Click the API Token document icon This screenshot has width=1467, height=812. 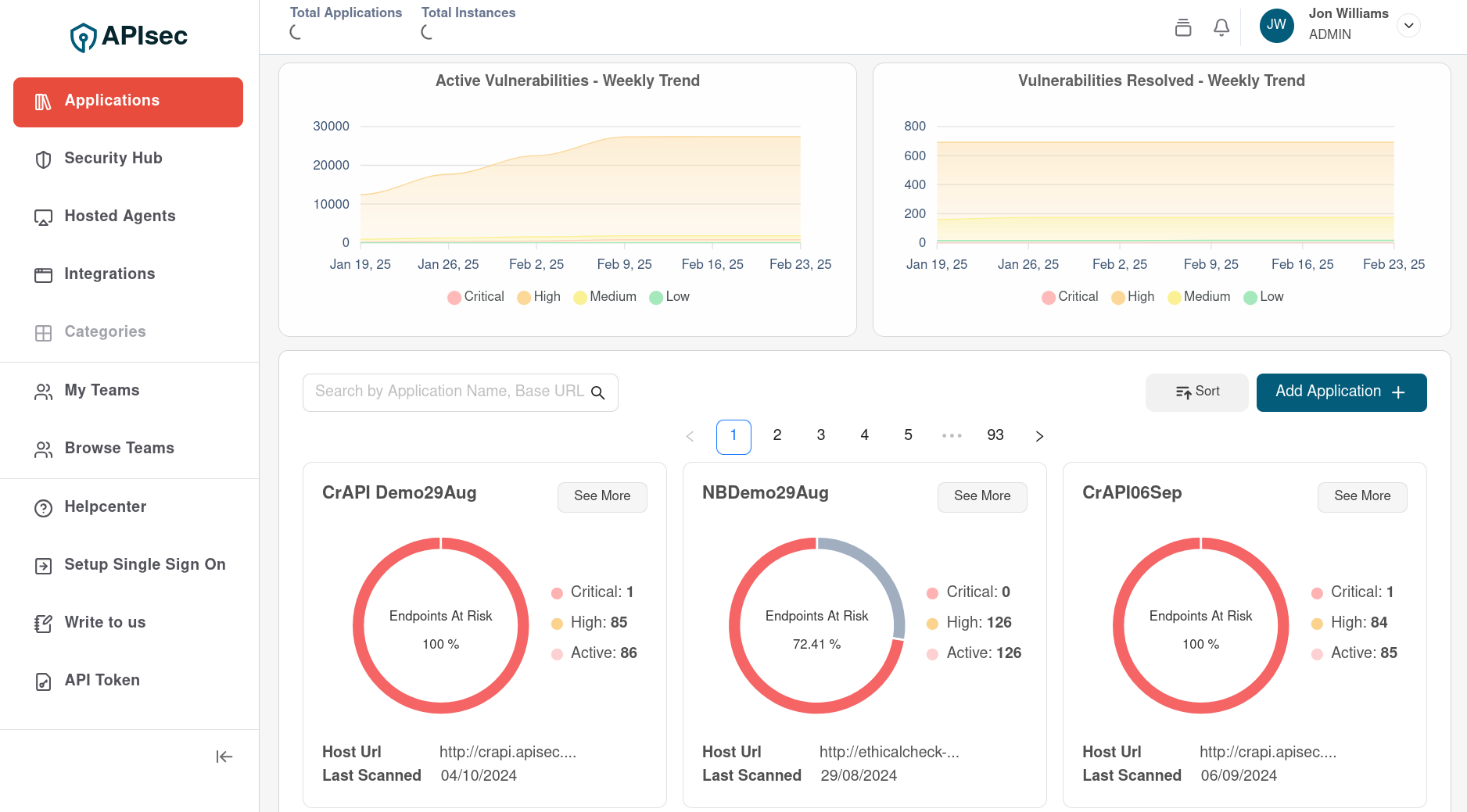[44, 681]
